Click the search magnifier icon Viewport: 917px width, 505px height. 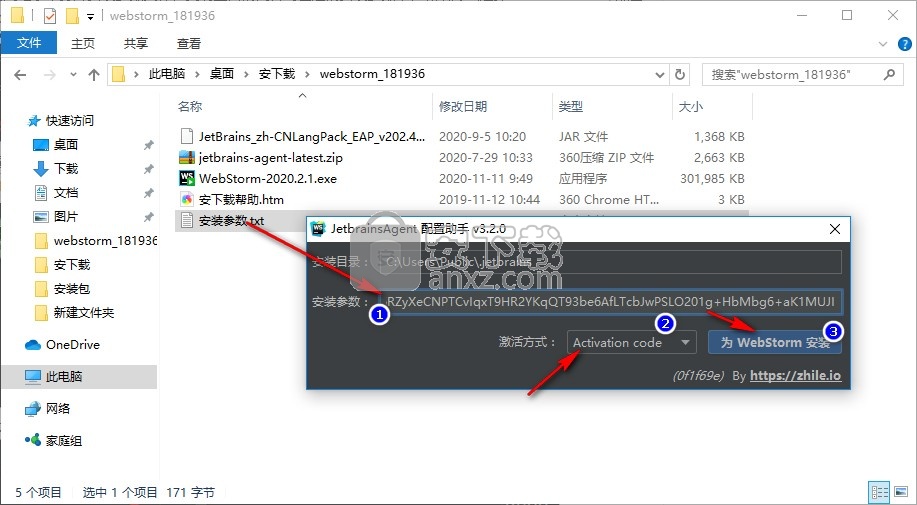[x=889, y=74]
